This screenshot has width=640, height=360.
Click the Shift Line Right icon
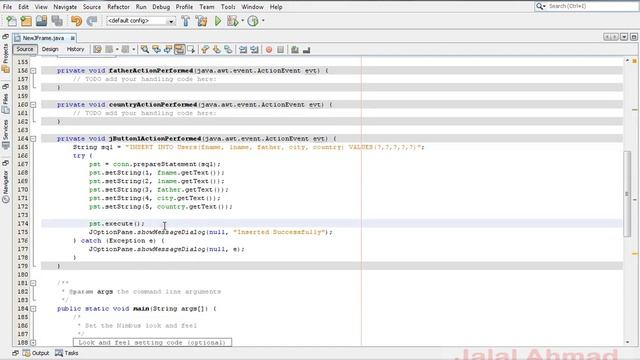(254, 49)
